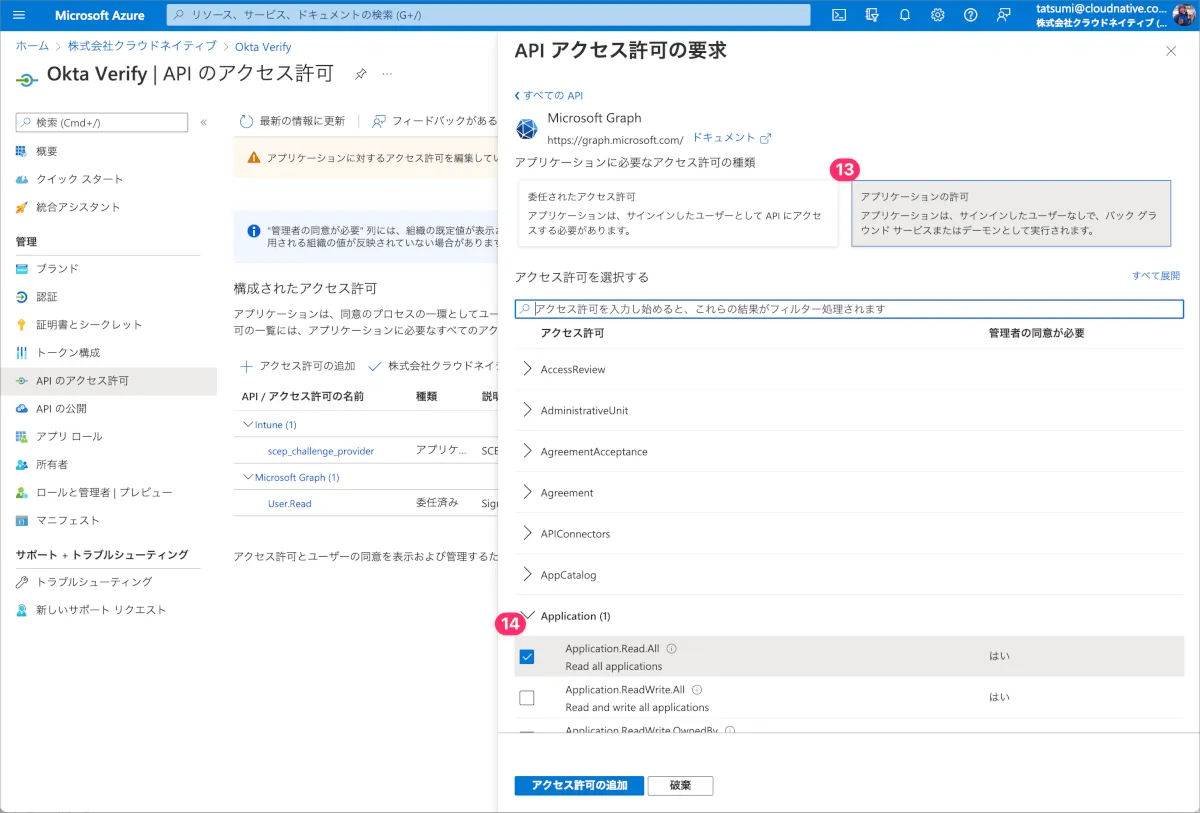The image size is (1200, 813).
Task: Uncheck the Application.Read.All permission
Action: 527,657
